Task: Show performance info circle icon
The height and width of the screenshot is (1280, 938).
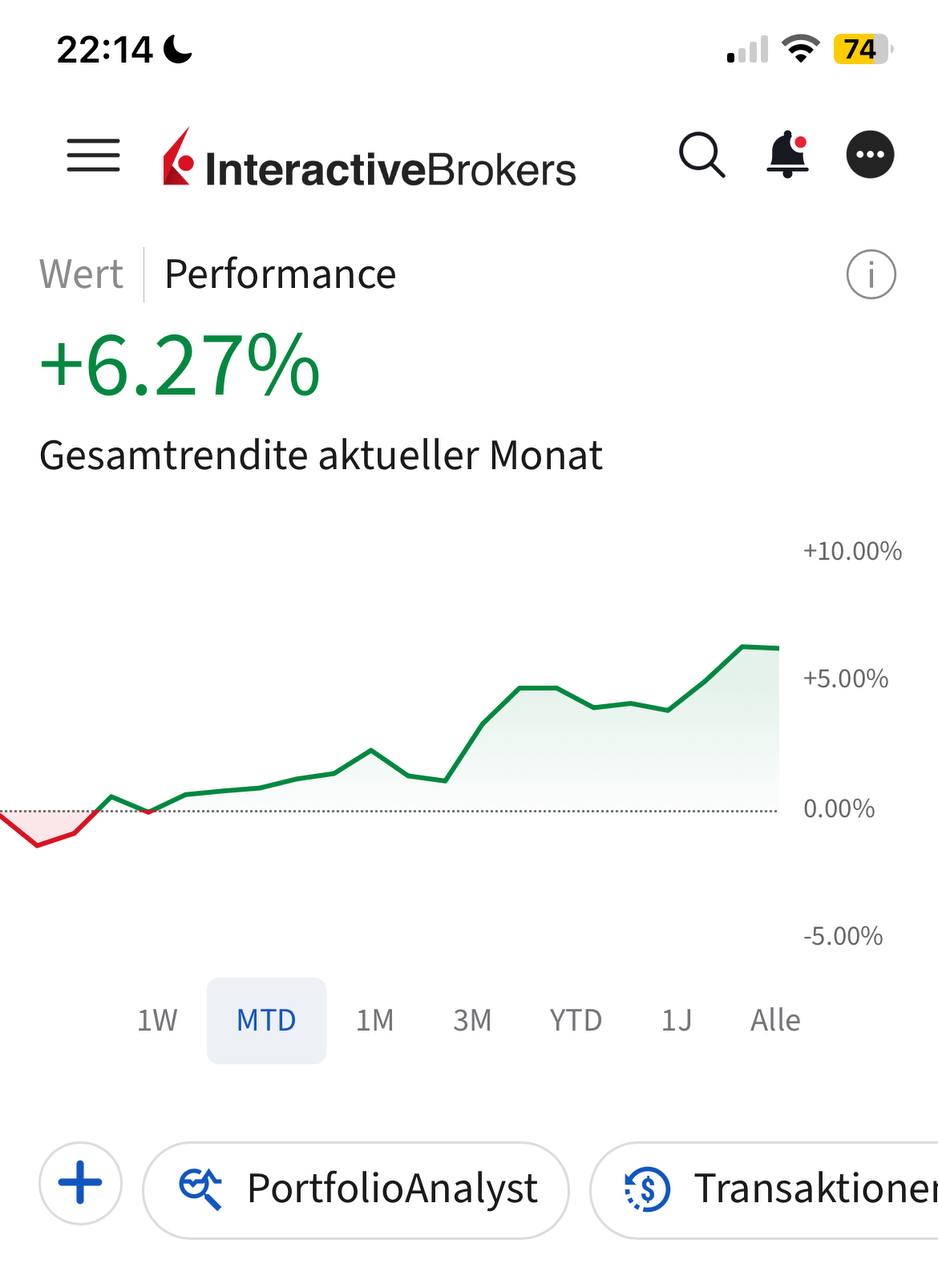Action: pos(871,274)
